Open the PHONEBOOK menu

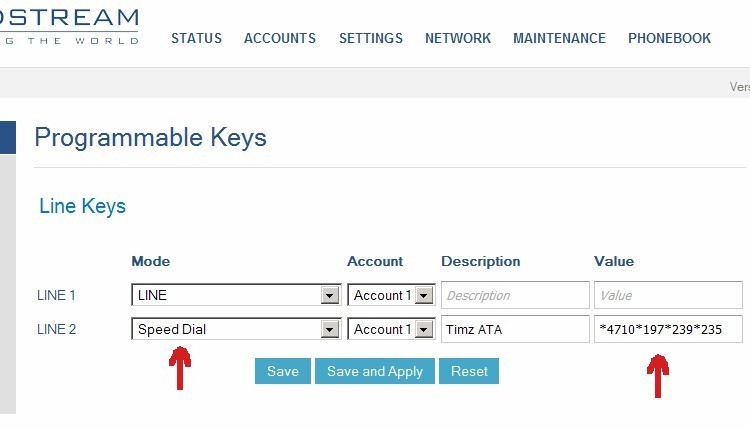pyautogui.click(x=669, y=39)
